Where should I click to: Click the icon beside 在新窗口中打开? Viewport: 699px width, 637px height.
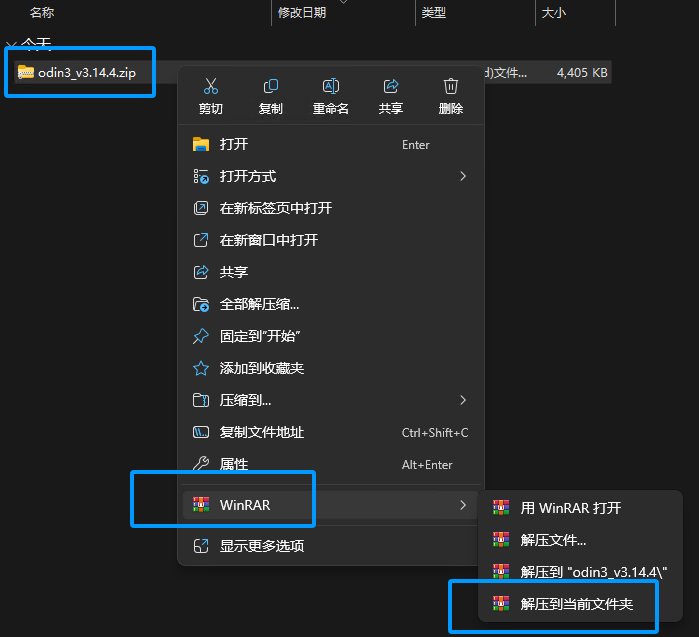(x=201, y=240)
